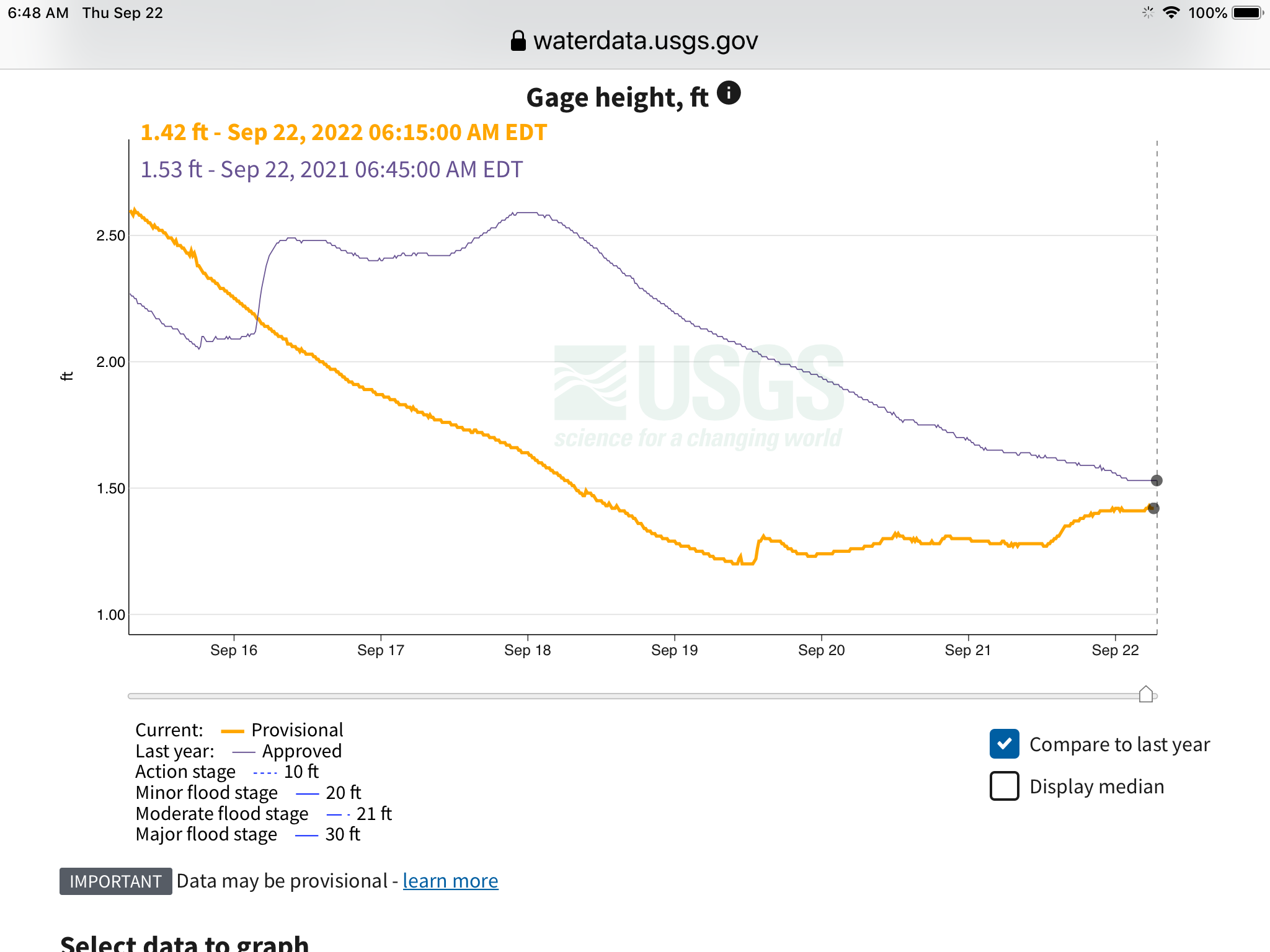Click the IMPORTANT badge

[115, 881]
